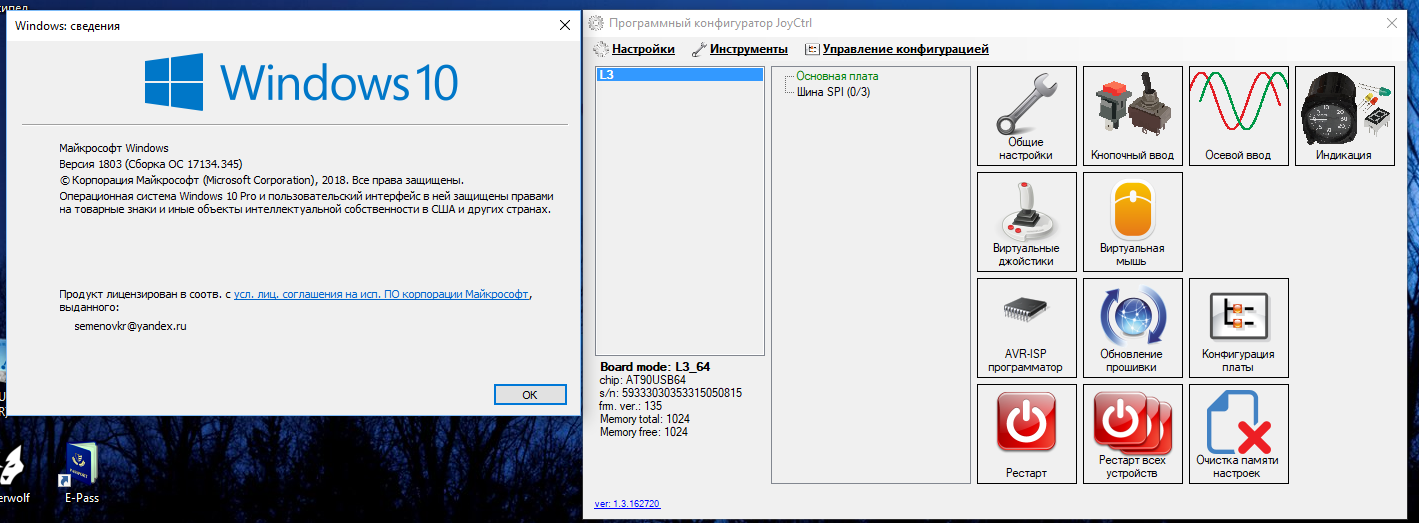Click Очистка памяти настроек icon
Viewport: 1419px width, 523px height.
click(x=1238, y=434)
